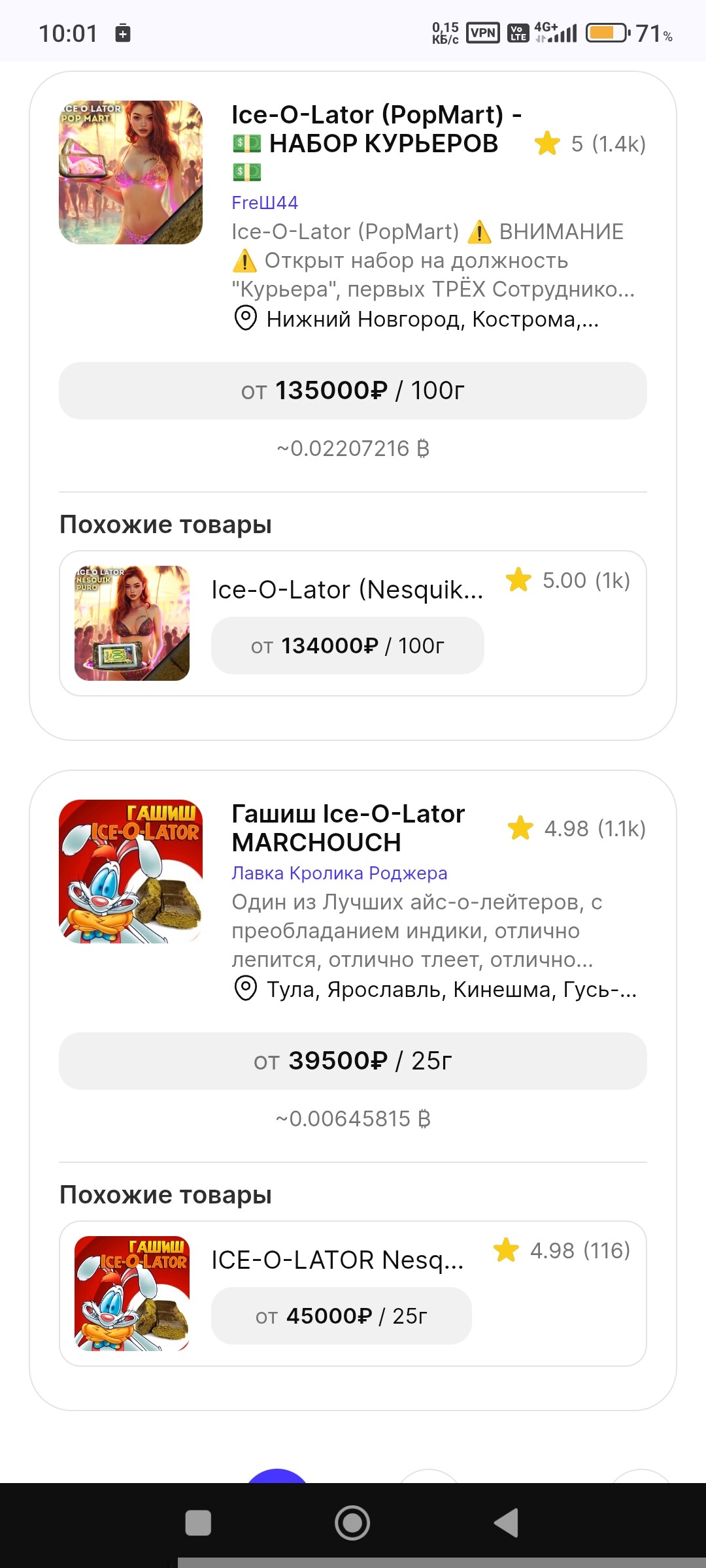The width and height of the screenshot is (706, 1568).
Task: Tap the location pin next to Нижний Новгород
Action: click(x=245, y=319)
